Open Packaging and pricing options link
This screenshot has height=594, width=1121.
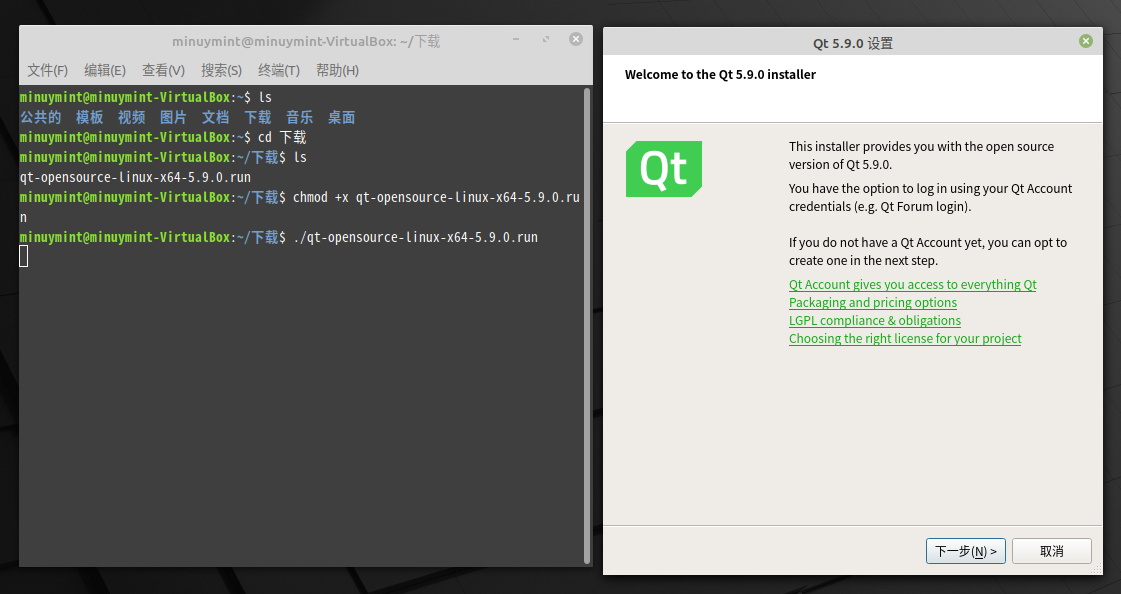coord(873,302)
